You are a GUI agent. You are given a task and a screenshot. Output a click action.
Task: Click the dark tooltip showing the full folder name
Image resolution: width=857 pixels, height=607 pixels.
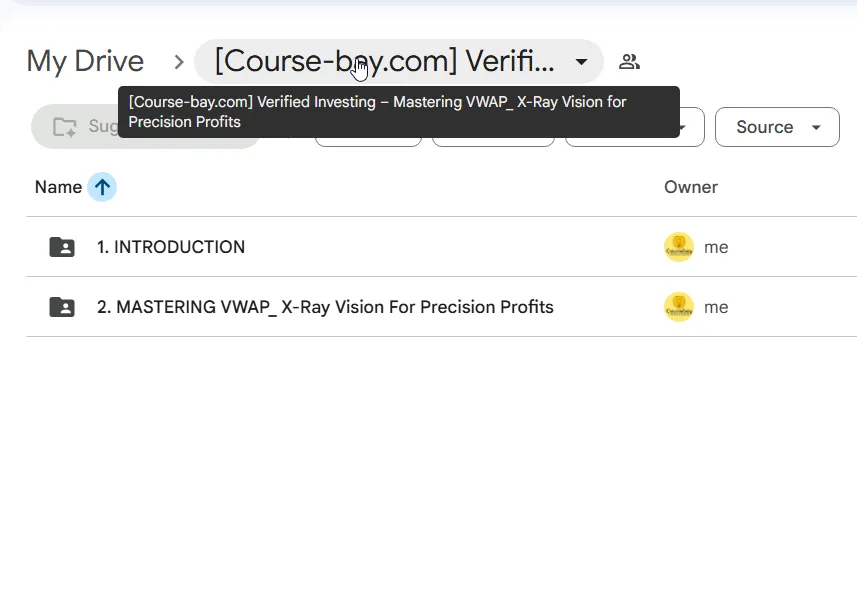[x=399, y=112]
